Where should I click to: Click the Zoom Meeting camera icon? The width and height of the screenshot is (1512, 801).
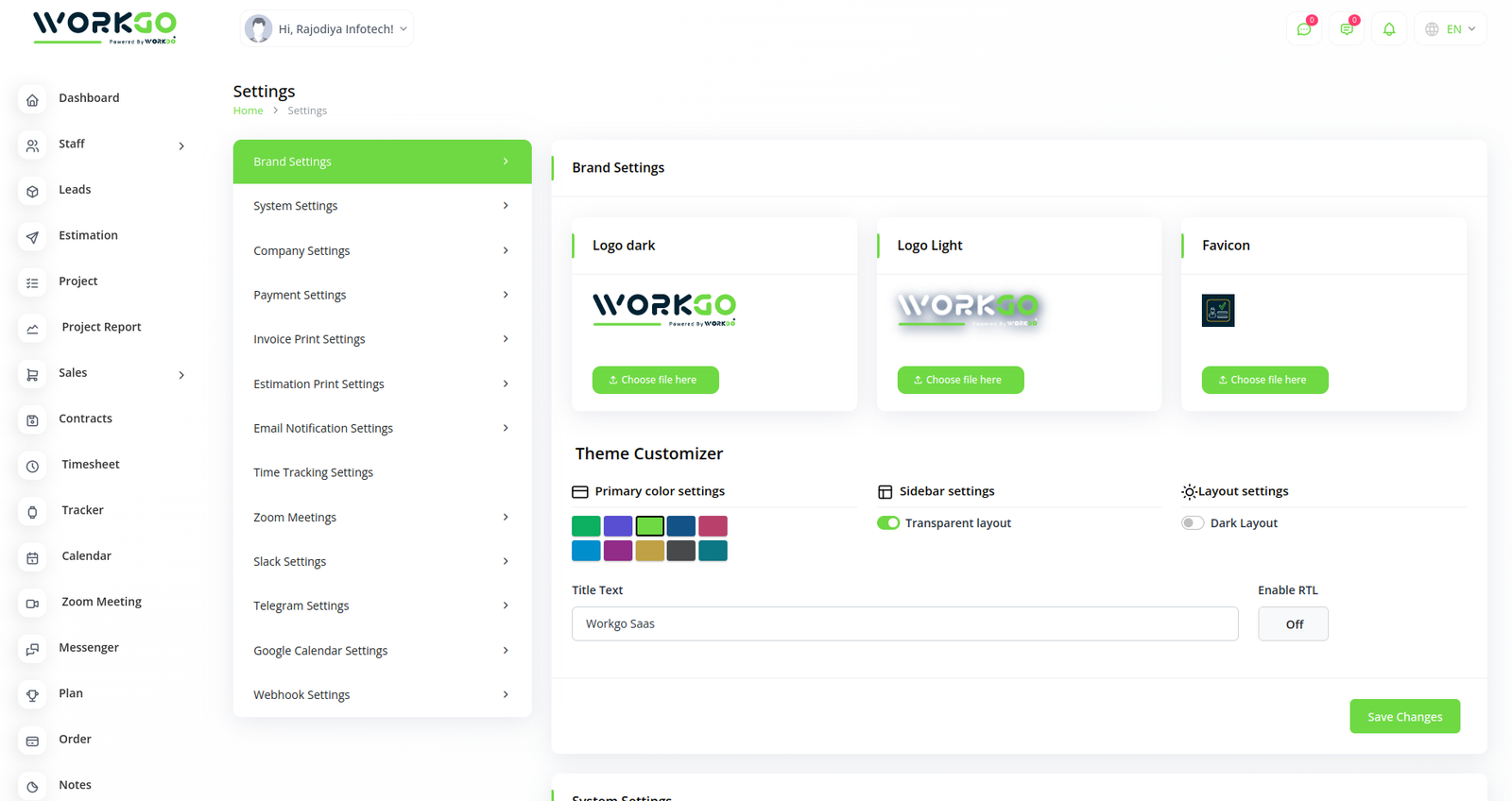coord(32,603)
